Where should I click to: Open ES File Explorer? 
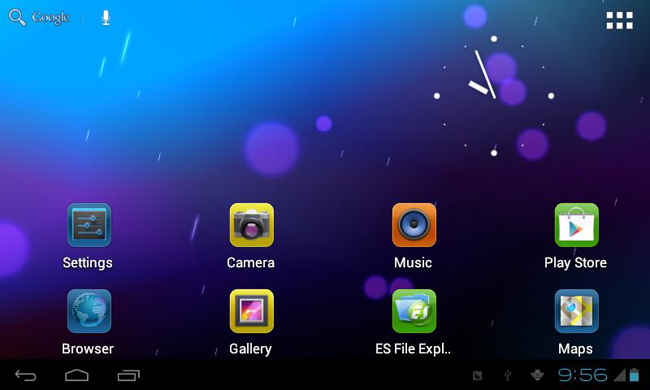(x=414, y=311)
